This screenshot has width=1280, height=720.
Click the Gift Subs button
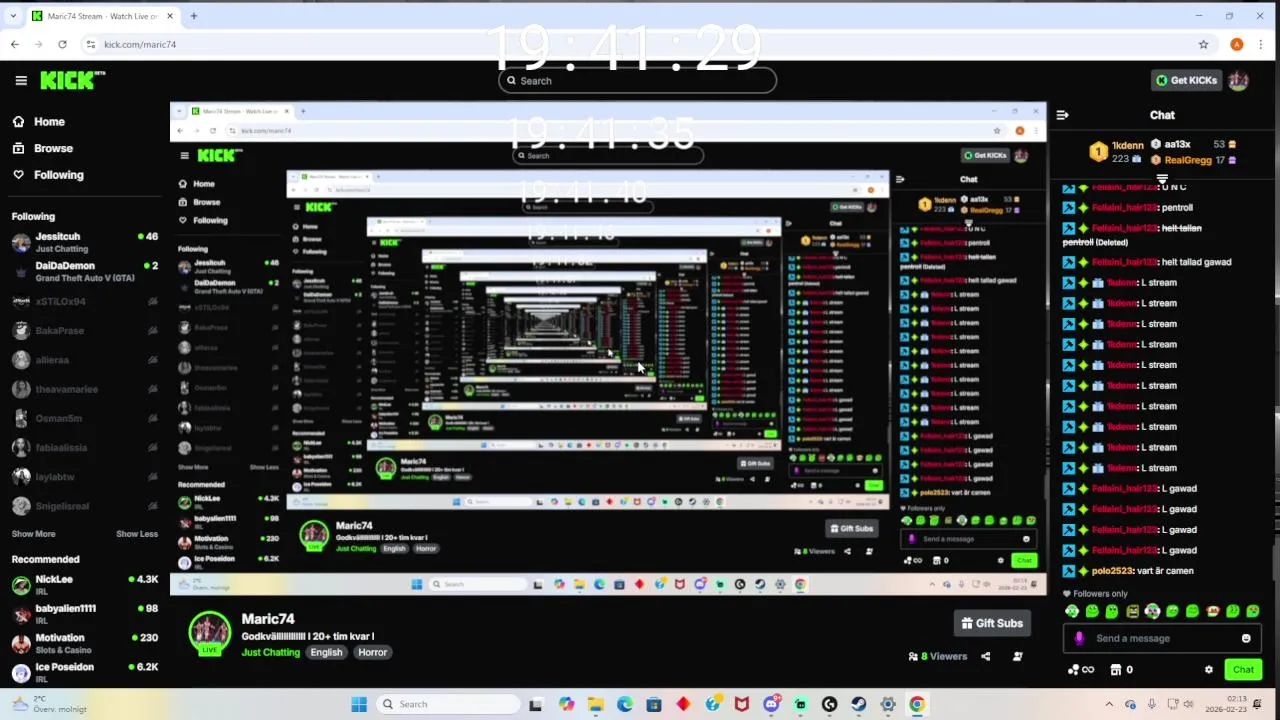(x=992, y=623)
